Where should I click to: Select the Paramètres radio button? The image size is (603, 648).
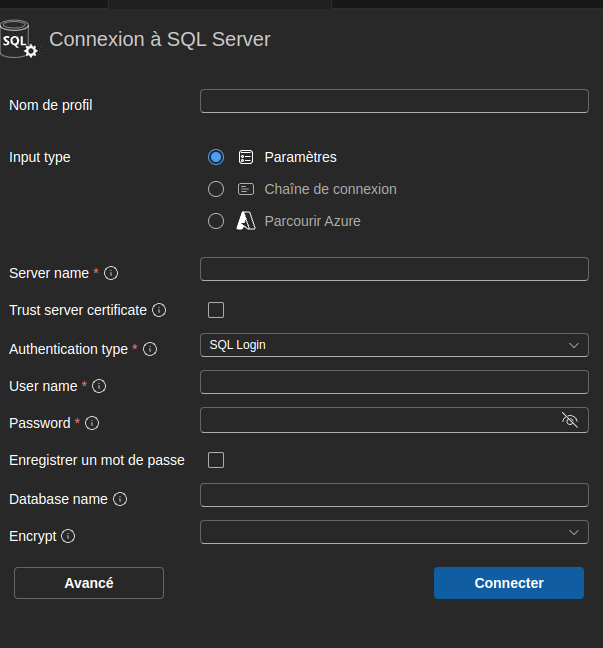(216, 157)
